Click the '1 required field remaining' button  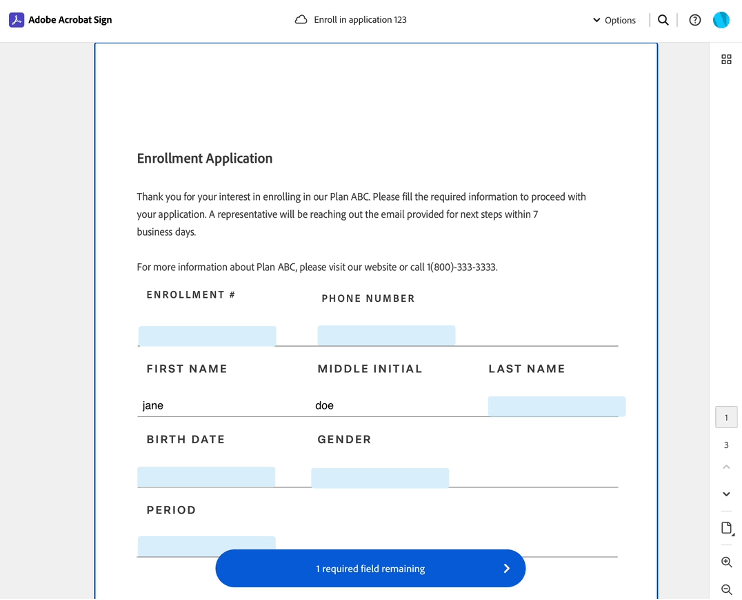(370, 568)
